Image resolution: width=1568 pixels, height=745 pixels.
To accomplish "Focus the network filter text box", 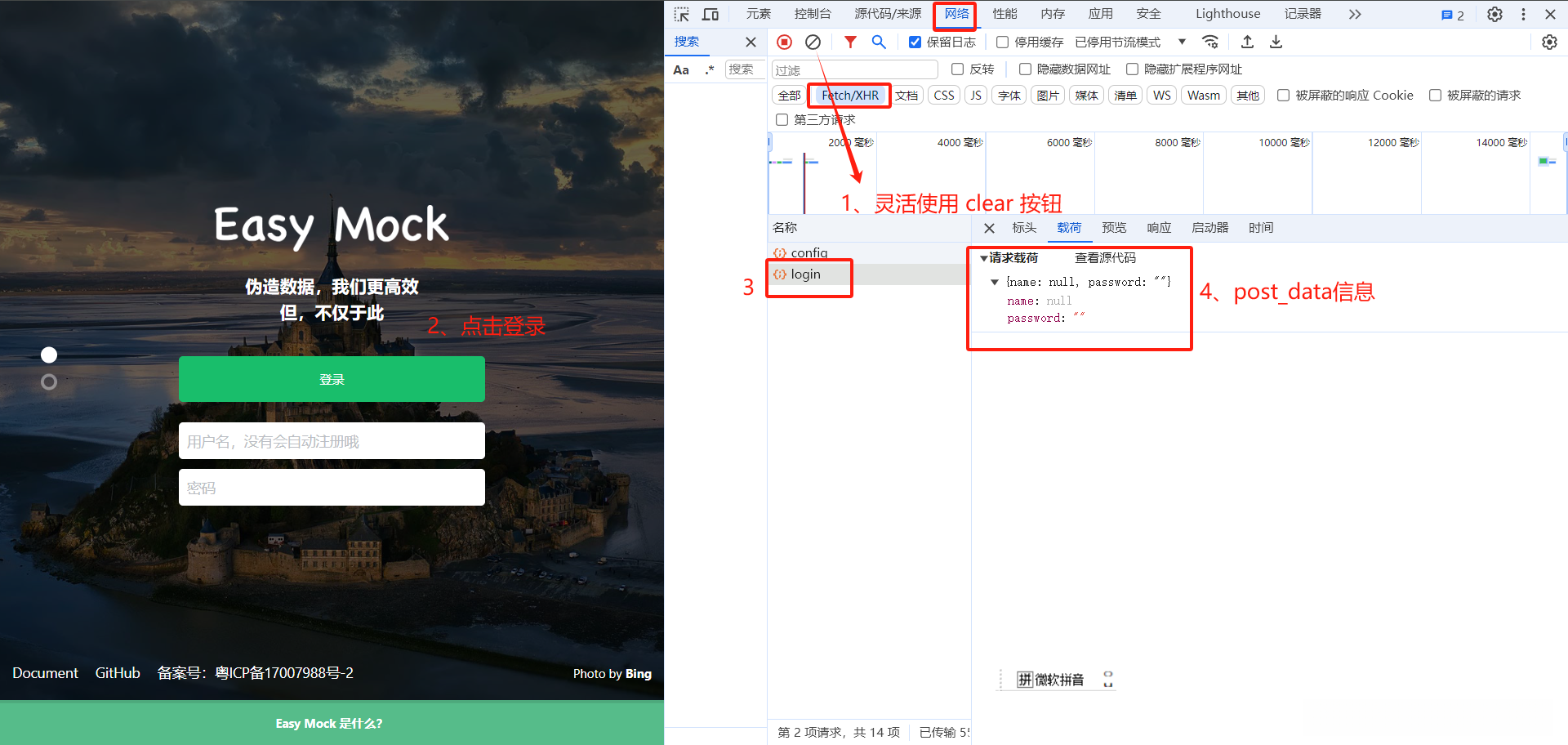I will tap(854, 69).
